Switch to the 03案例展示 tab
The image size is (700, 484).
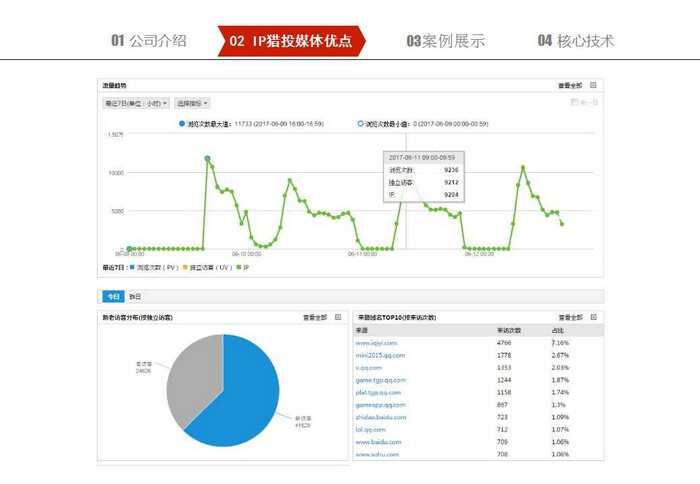[446, 41]
